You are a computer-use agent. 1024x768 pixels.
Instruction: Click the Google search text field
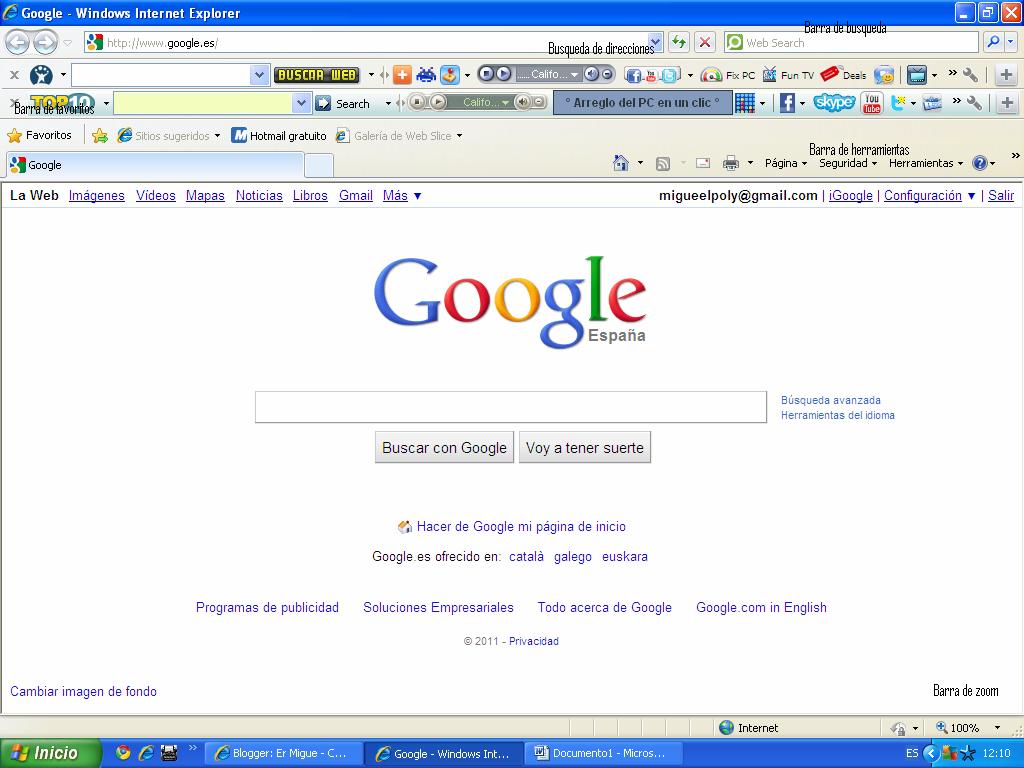click(511, 407)
